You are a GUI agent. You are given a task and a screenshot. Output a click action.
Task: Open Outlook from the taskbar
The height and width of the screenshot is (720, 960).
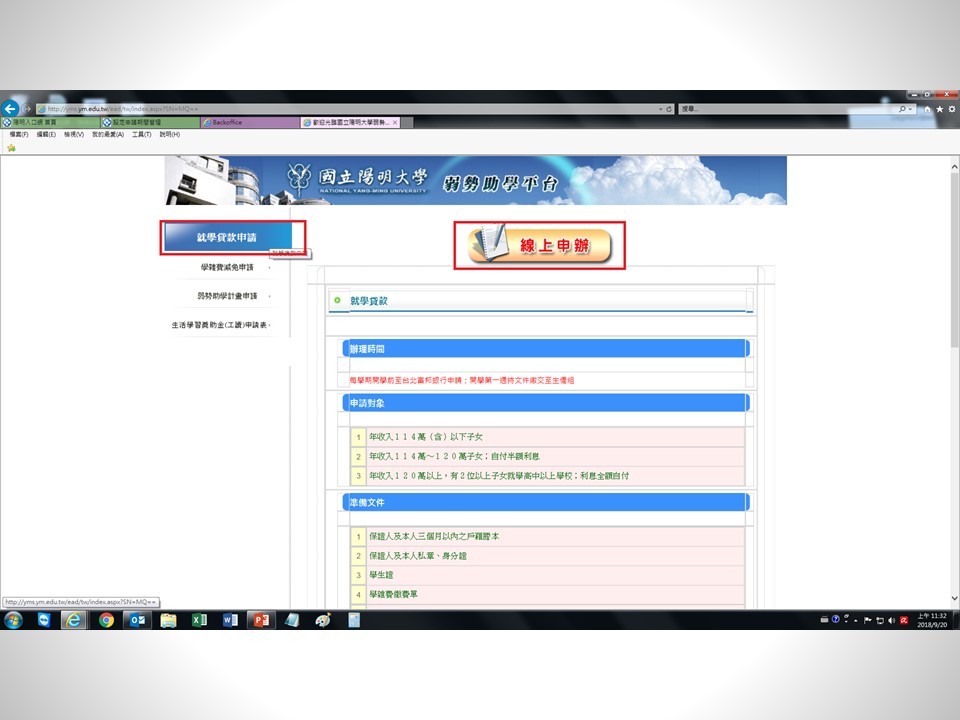tap(137, 620)
